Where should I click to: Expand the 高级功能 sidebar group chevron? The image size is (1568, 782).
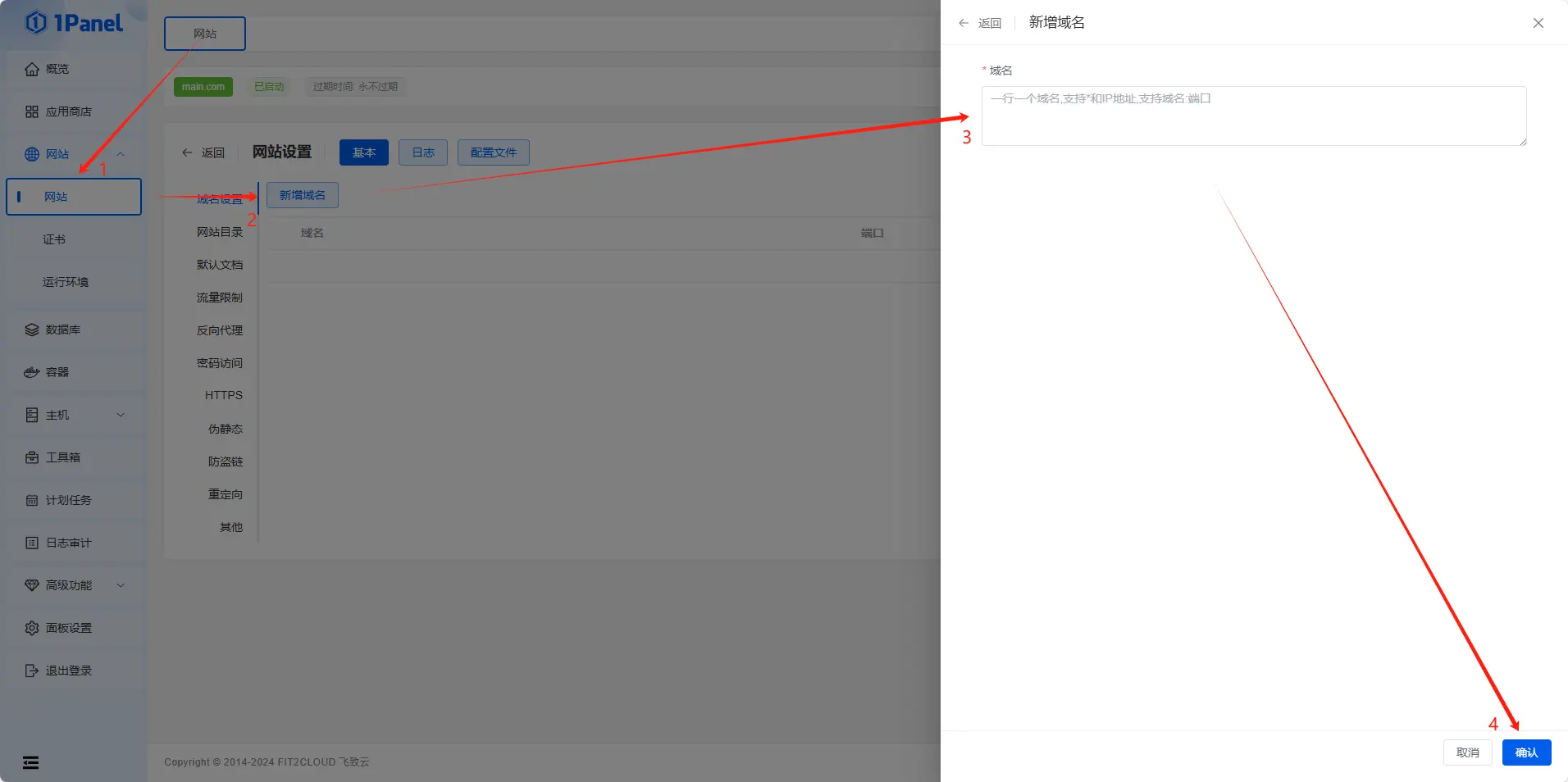coord(121,585)
